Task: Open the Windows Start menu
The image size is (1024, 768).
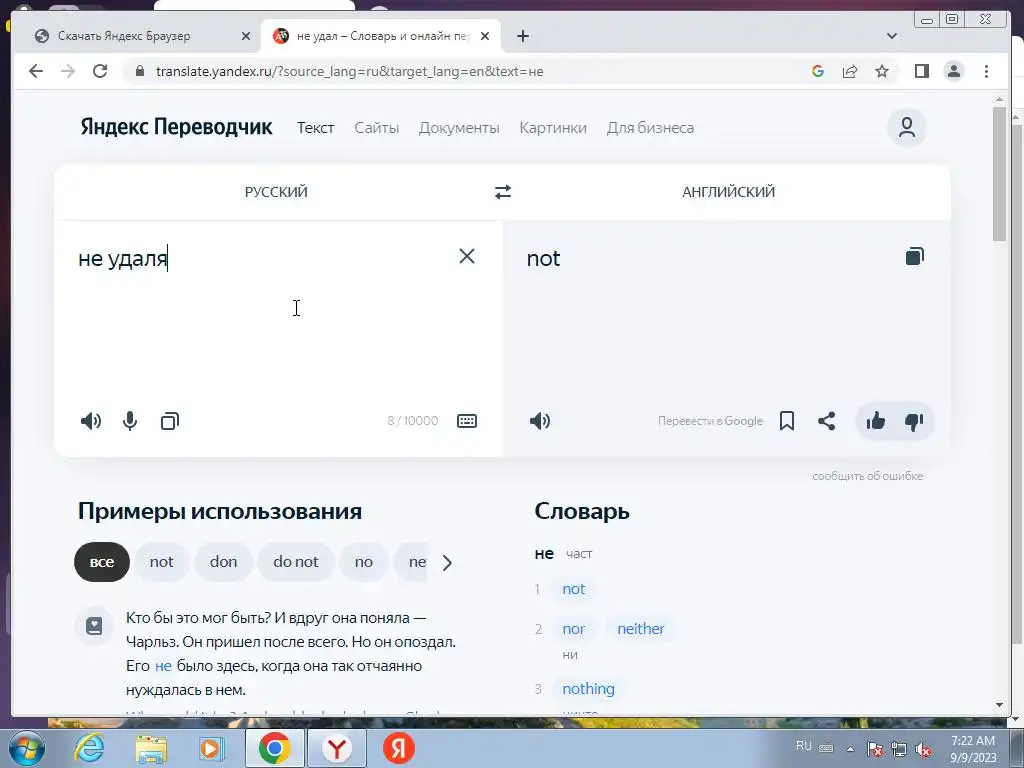Action: (27, 748)
